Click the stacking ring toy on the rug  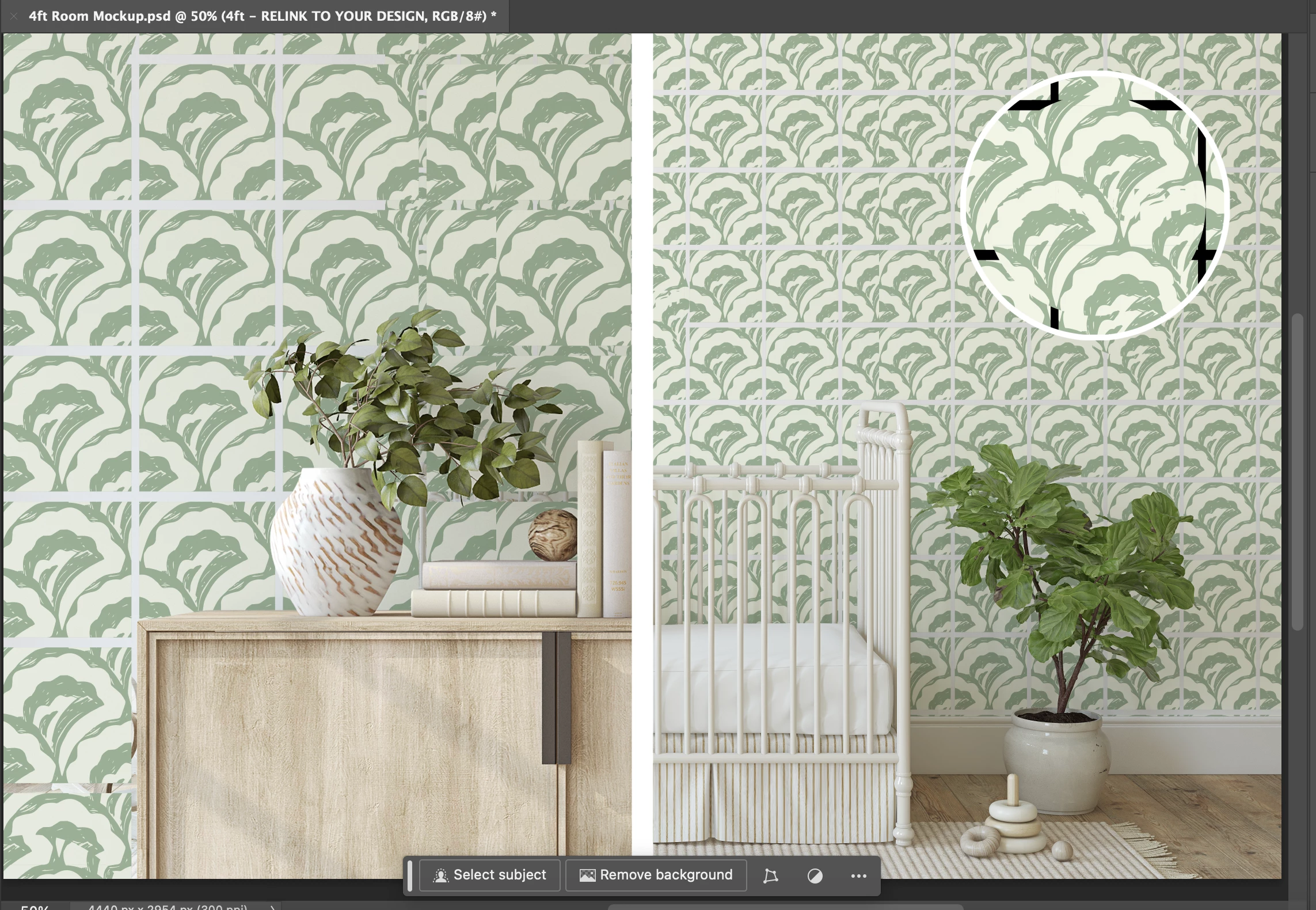tap(1011, 821)
